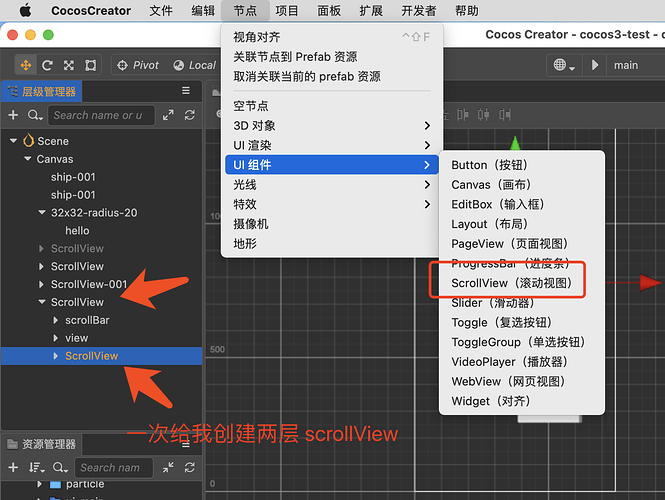The width and height of the screenshot is (665, 500).
Task: Select the Rotate transform tool
Action: coord(47,65)
